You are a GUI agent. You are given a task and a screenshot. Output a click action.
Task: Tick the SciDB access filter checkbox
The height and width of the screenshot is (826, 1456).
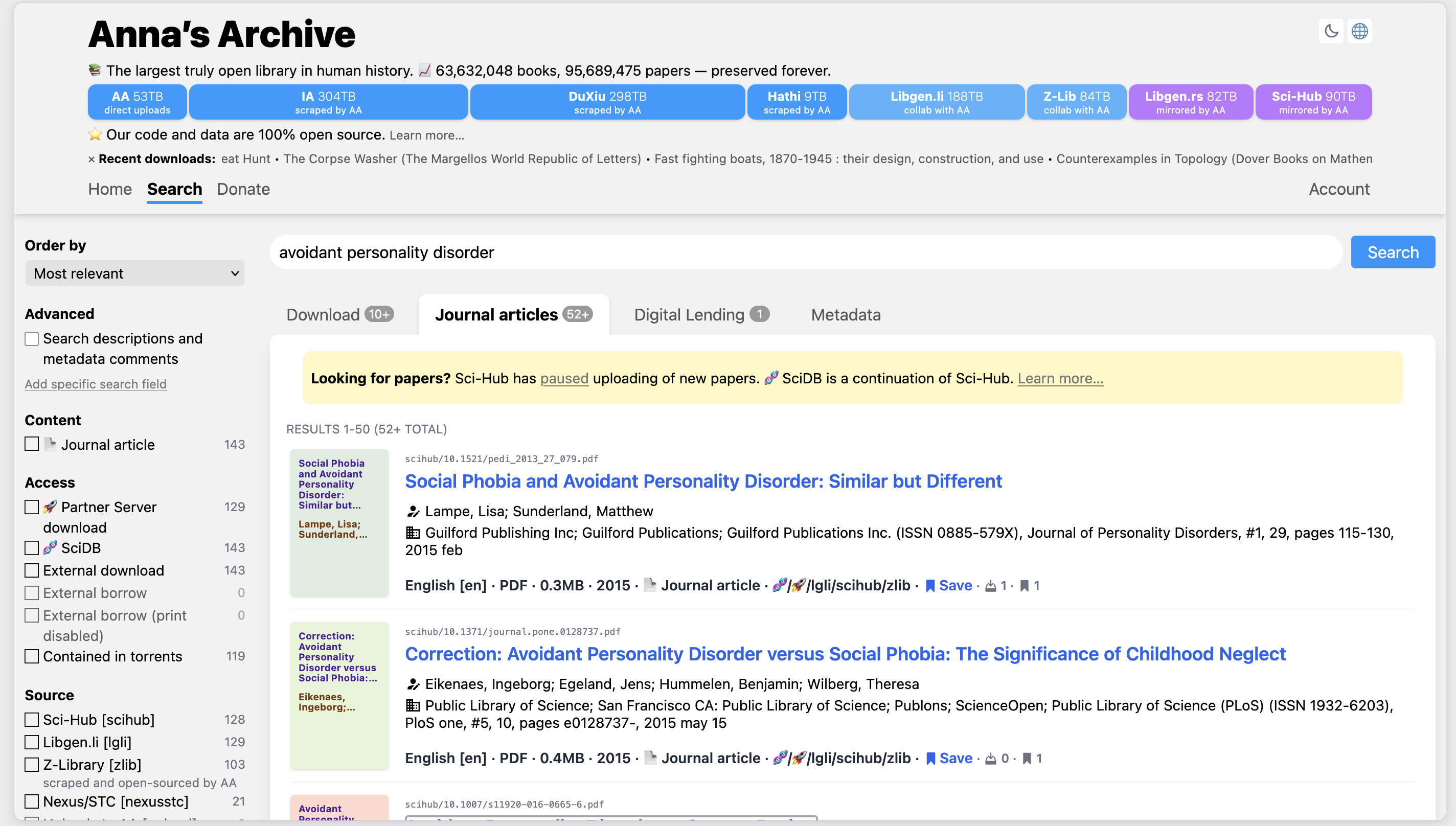[x=32, y=547]
